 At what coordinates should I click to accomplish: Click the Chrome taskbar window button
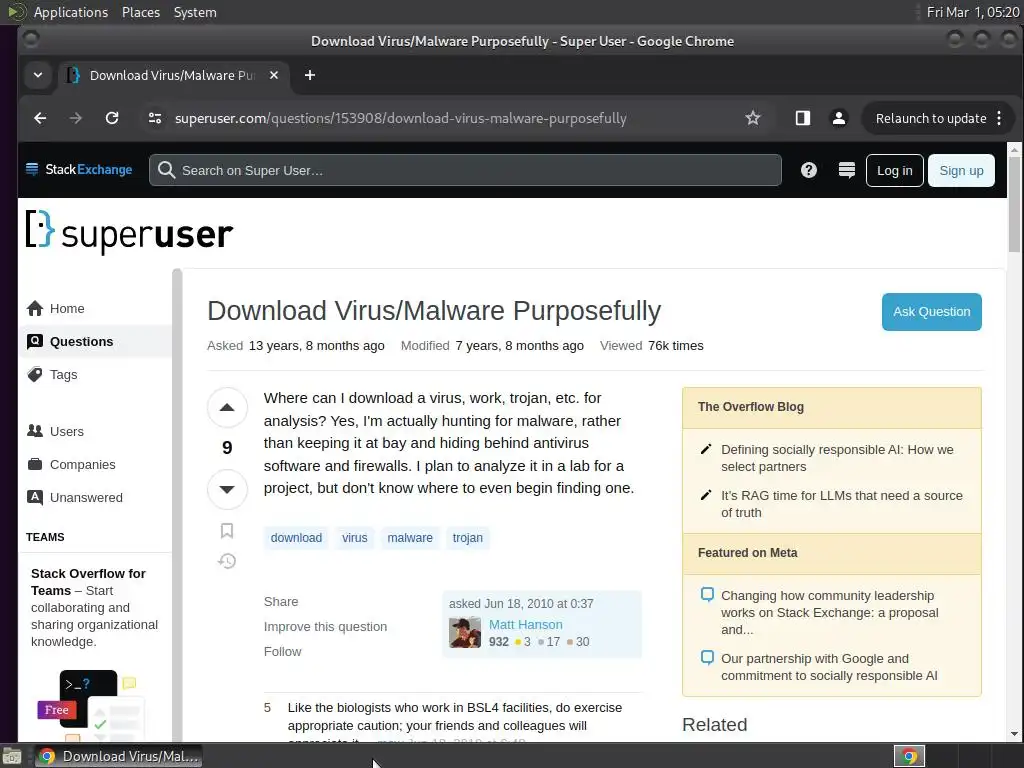click(x=118, y=756)
